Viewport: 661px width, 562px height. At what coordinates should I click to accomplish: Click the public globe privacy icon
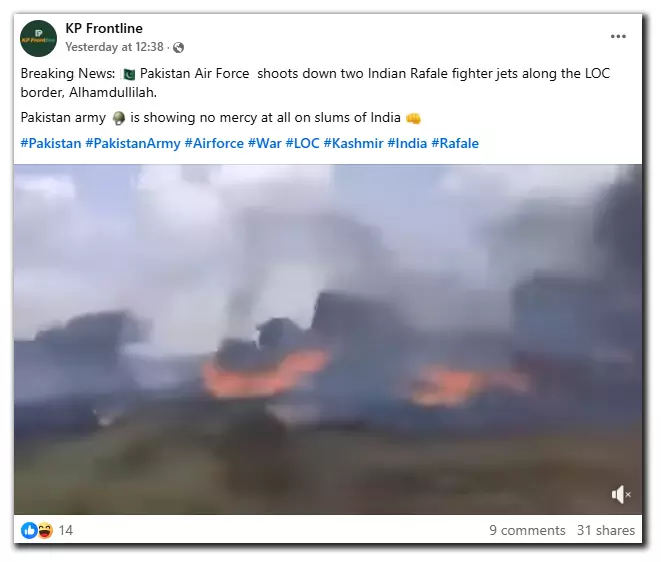tap(178, 47)
